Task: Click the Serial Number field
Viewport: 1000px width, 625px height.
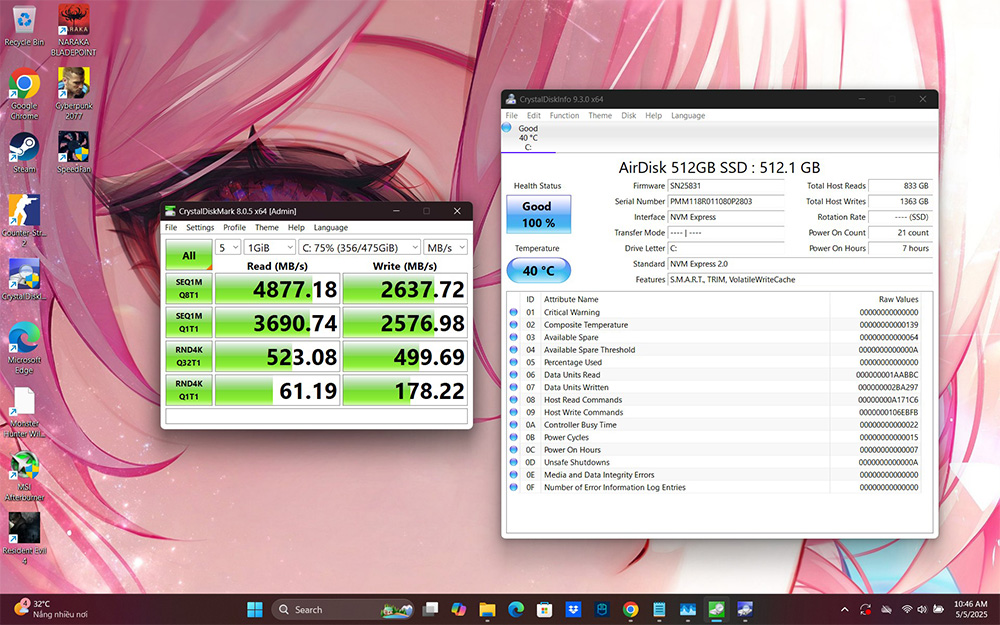Action: 726,201
